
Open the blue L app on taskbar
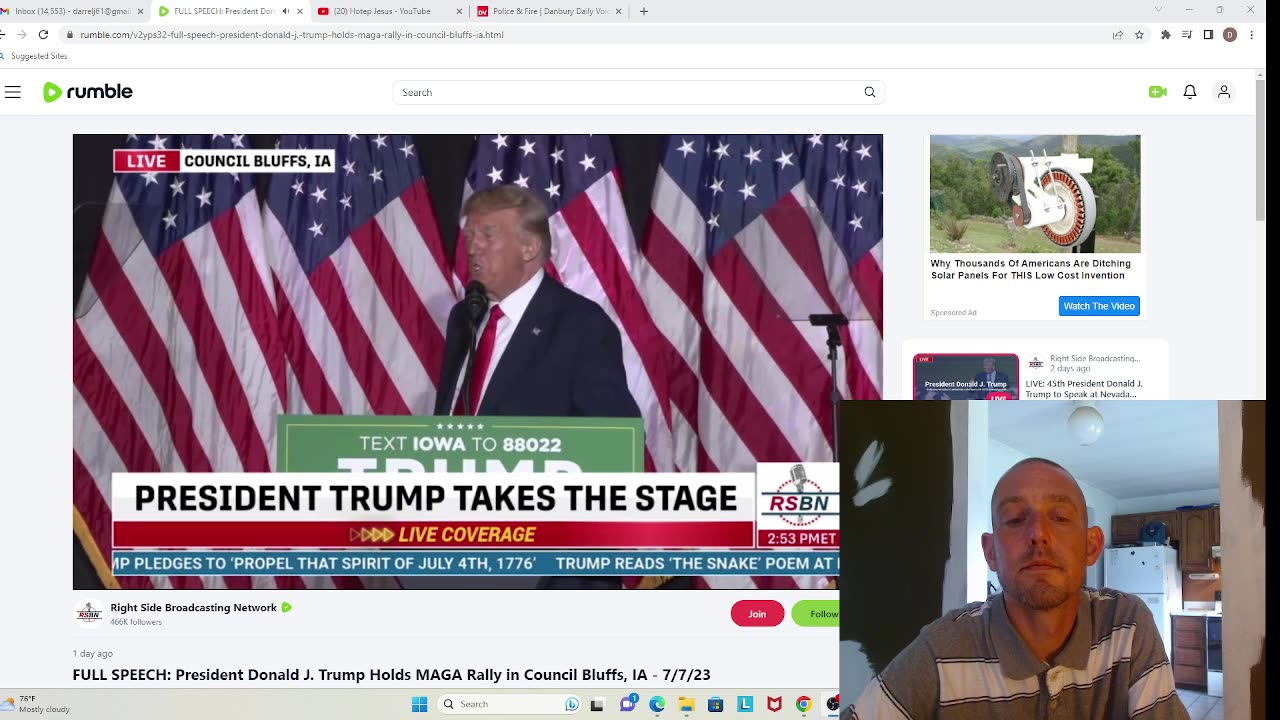click(745, 704)
